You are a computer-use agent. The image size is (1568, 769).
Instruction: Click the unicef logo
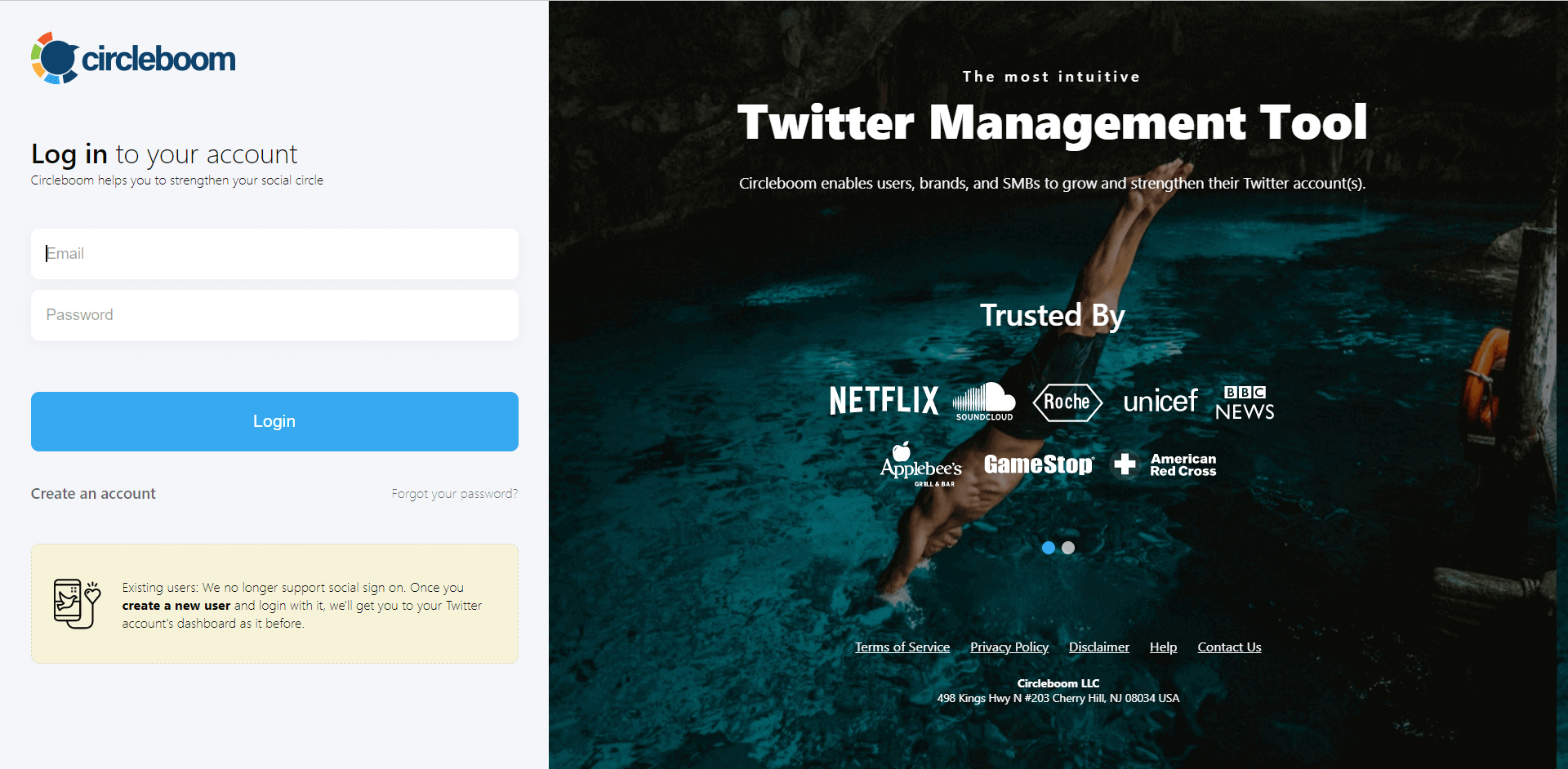pos(1160,402)
